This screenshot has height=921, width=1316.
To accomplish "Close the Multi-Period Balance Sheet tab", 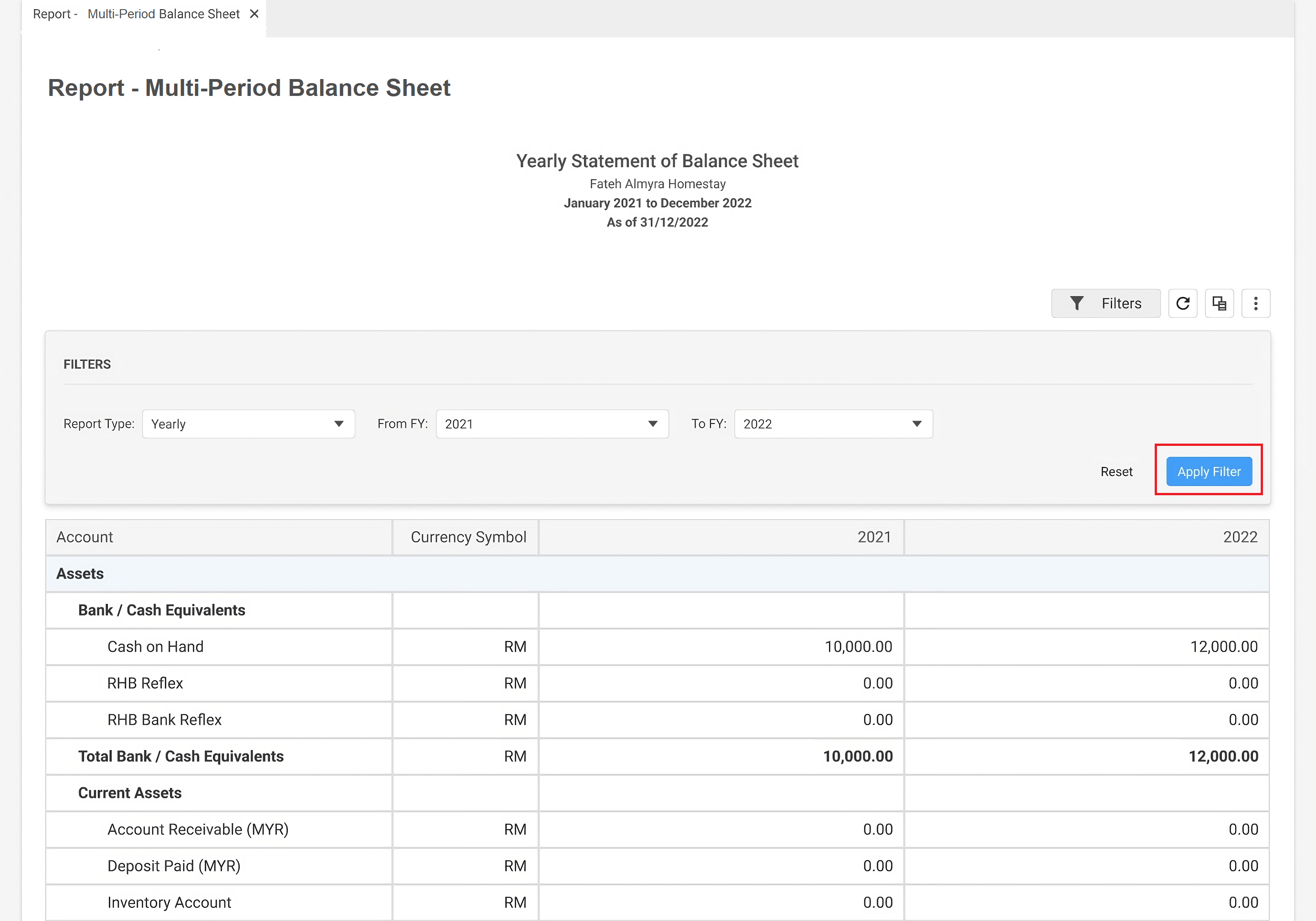I will [x=254, y=14].
